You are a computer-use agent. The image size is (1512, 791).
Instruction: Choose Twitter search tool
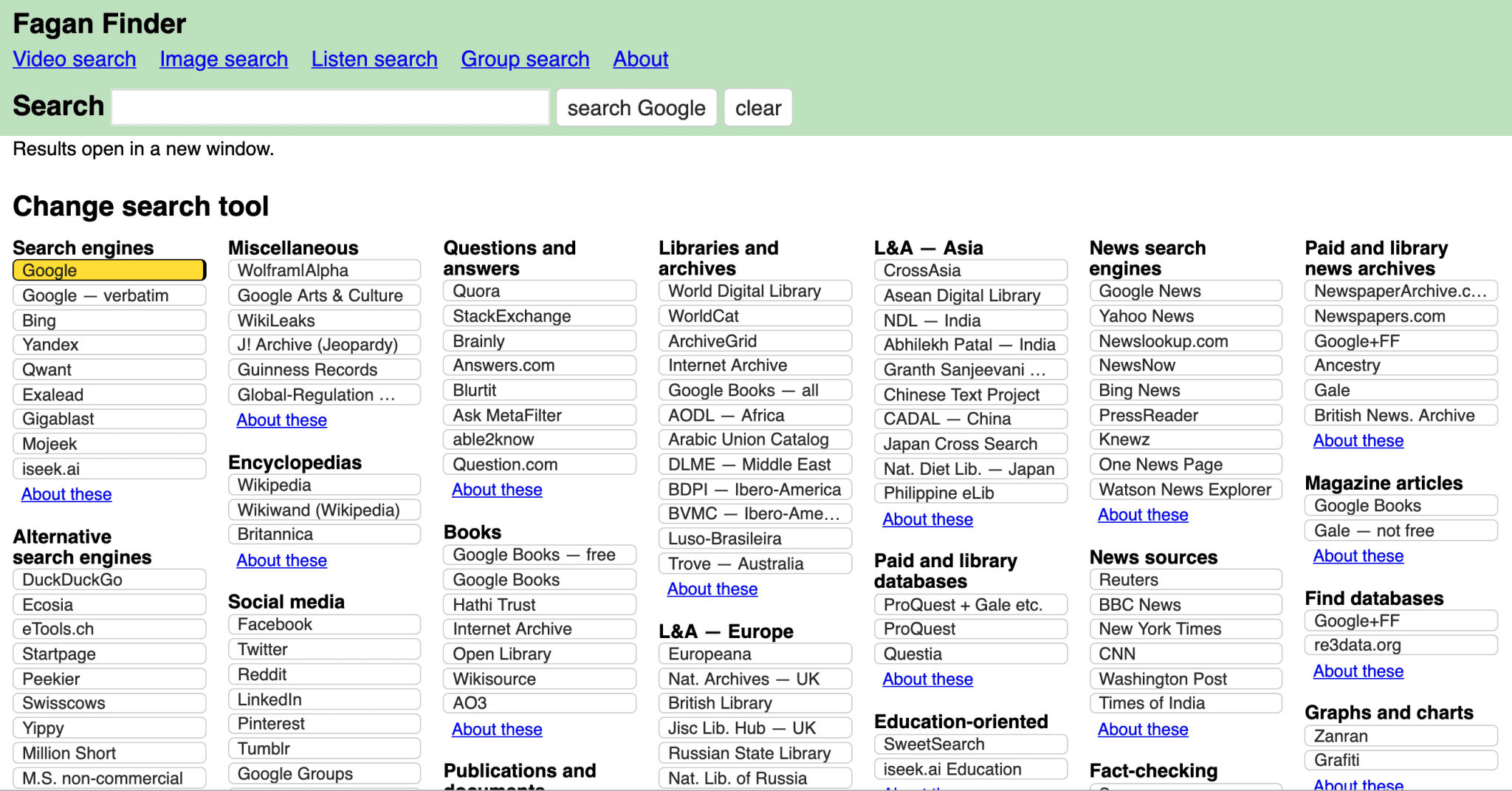(x=325, y=650)
